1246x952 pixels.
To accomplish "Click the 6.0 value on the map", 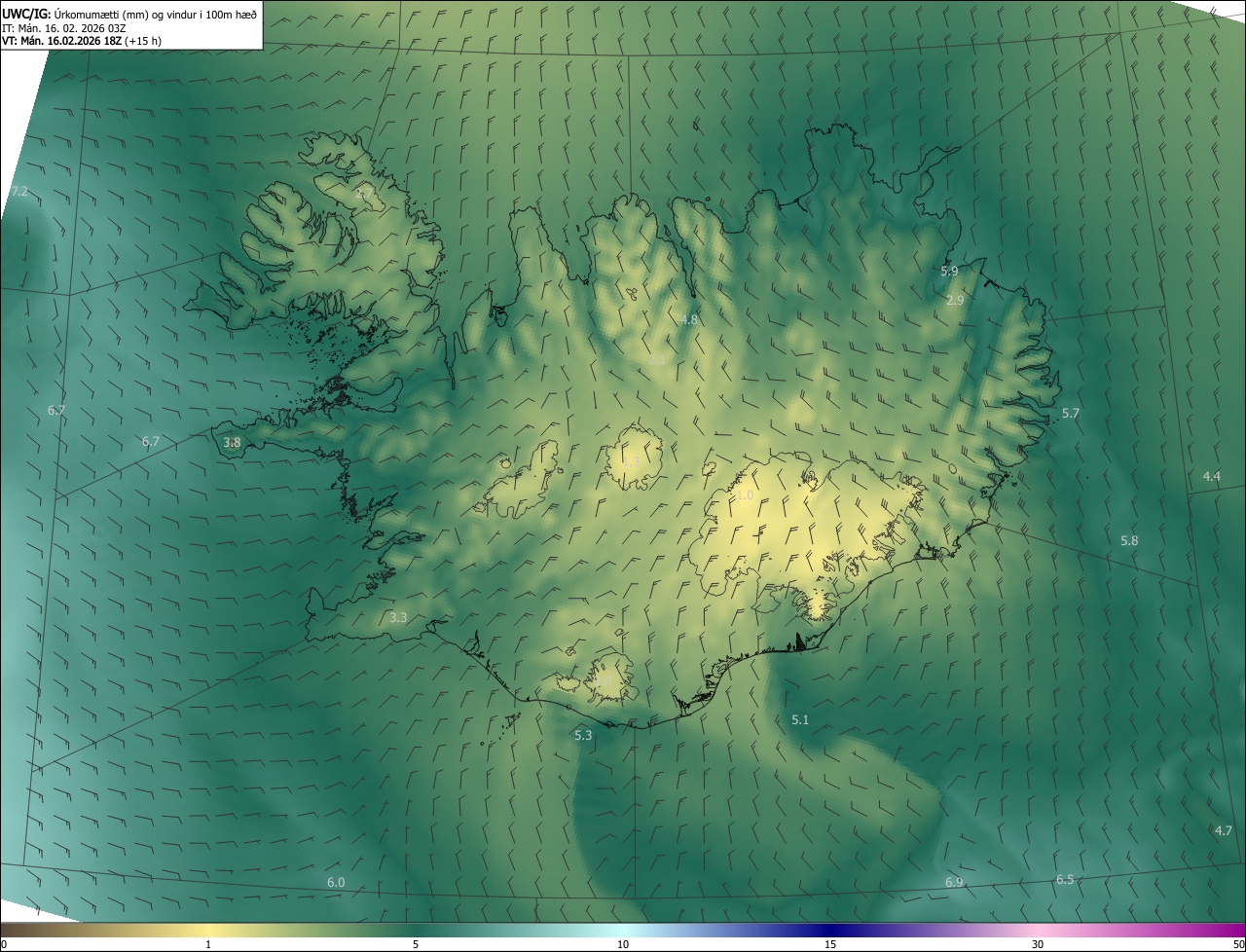I will 336,882.
